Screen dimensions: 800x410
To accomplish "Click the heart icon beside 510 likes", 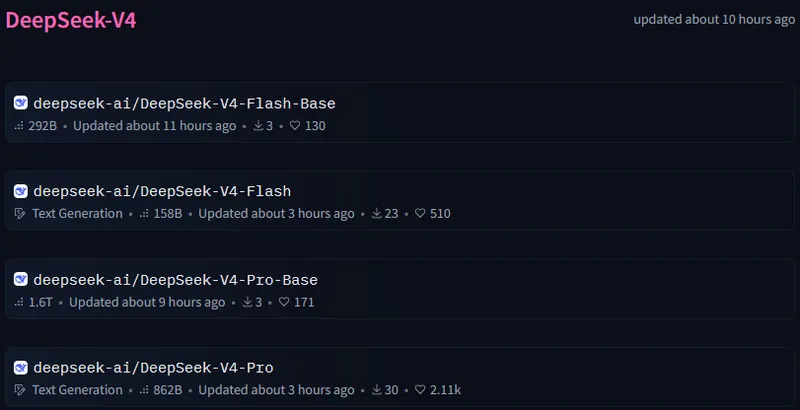I will 420,214.
